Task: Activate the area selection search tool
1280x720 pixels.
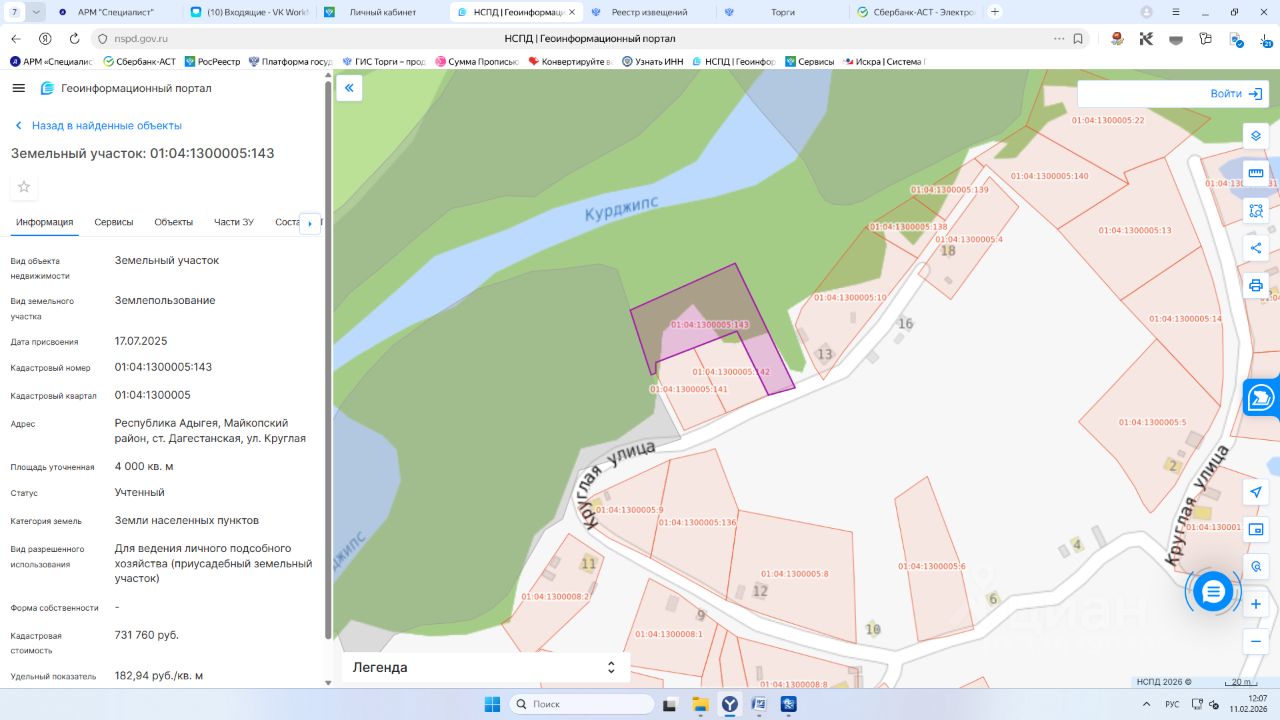Action: [x=1256, y=210]
